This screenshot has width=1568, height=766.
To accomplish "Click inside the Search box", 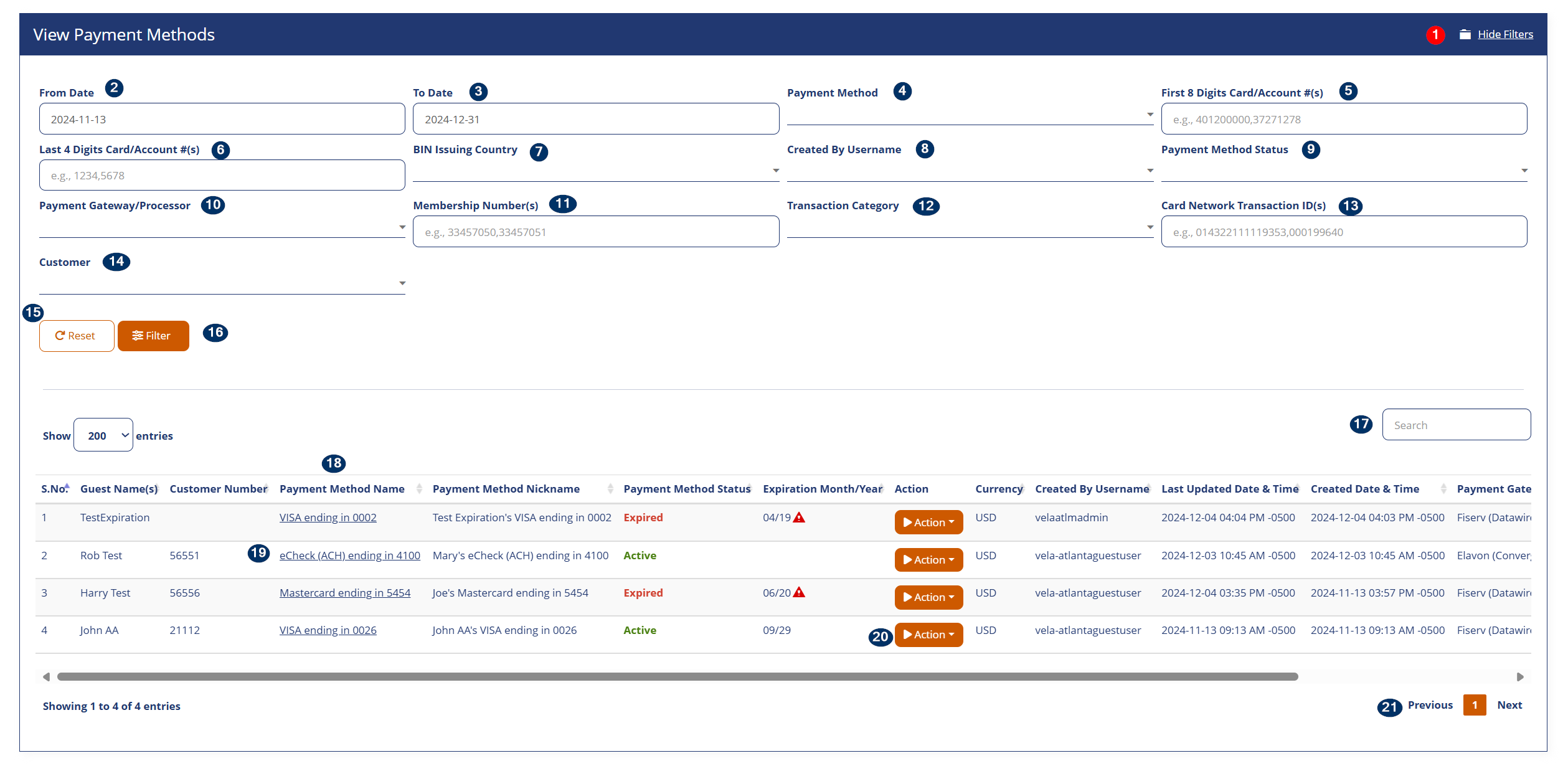I will click(1457, 424).
